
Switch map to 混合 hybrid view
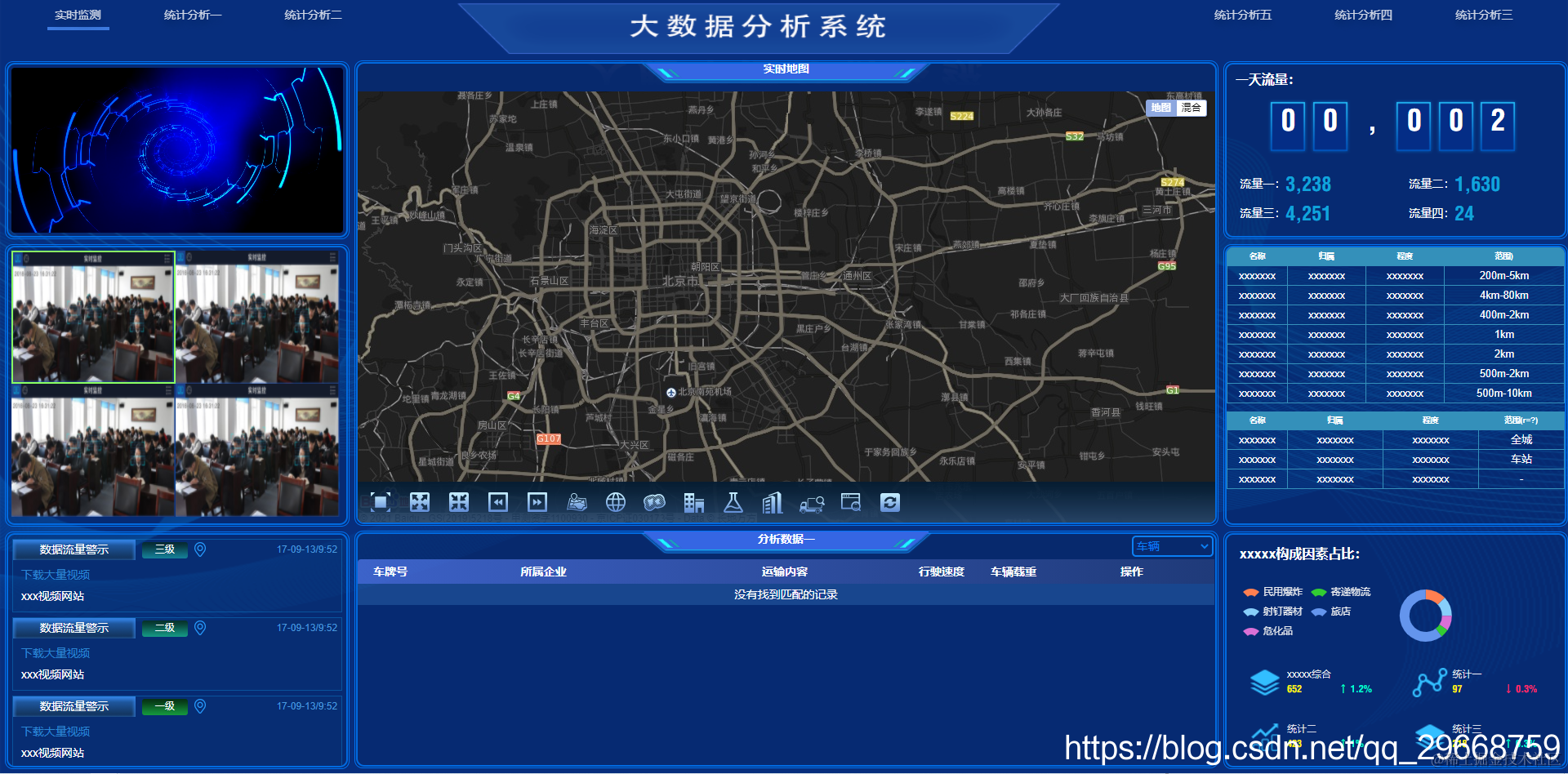click(1192, 108)
